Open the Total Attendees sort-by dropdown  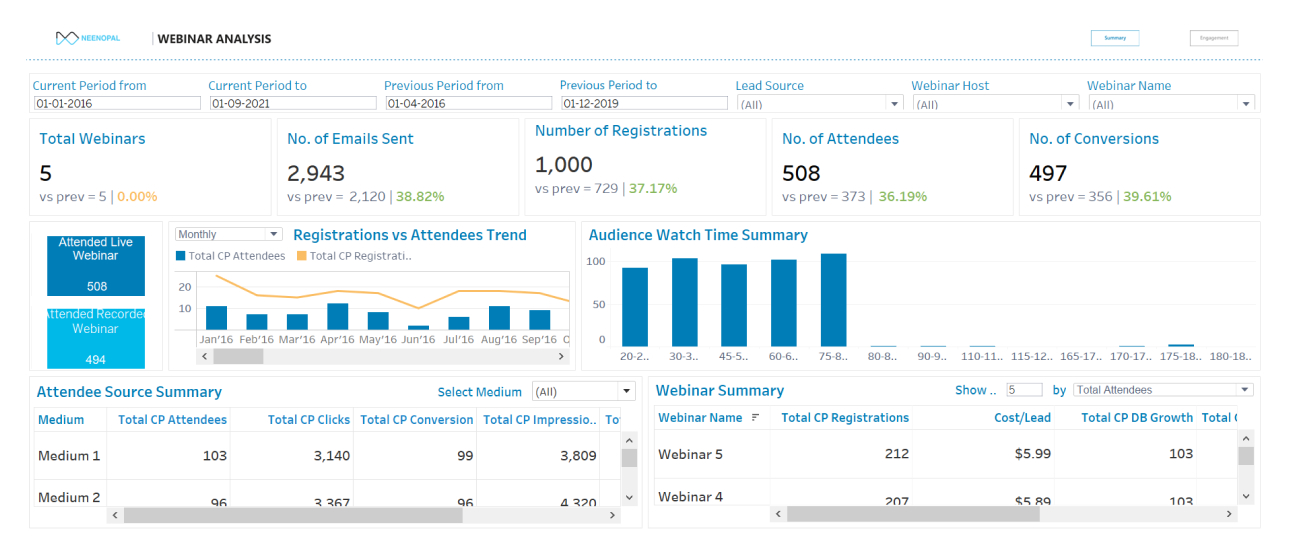click(1164, 390)
